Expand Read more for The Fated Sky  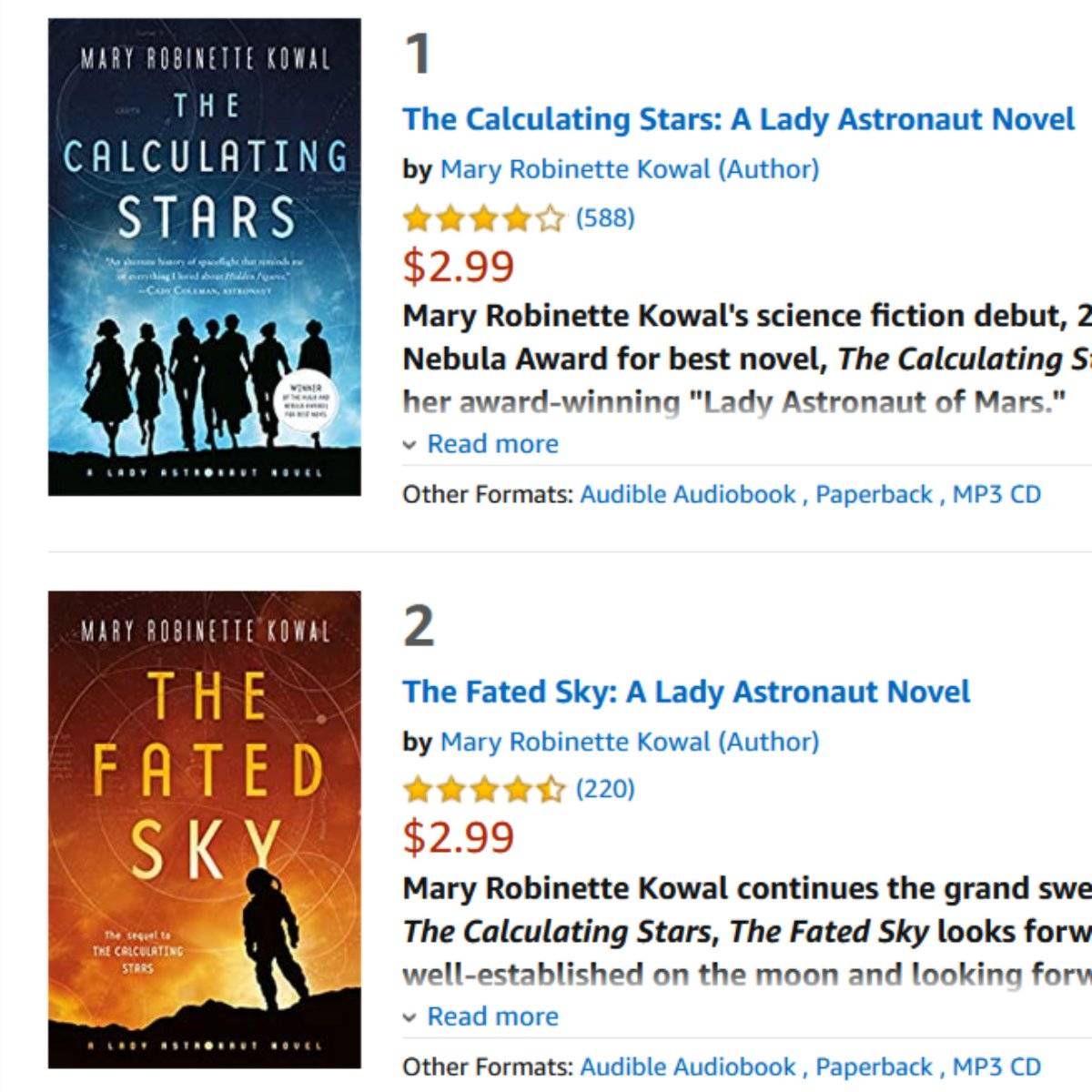[492, 1016]
